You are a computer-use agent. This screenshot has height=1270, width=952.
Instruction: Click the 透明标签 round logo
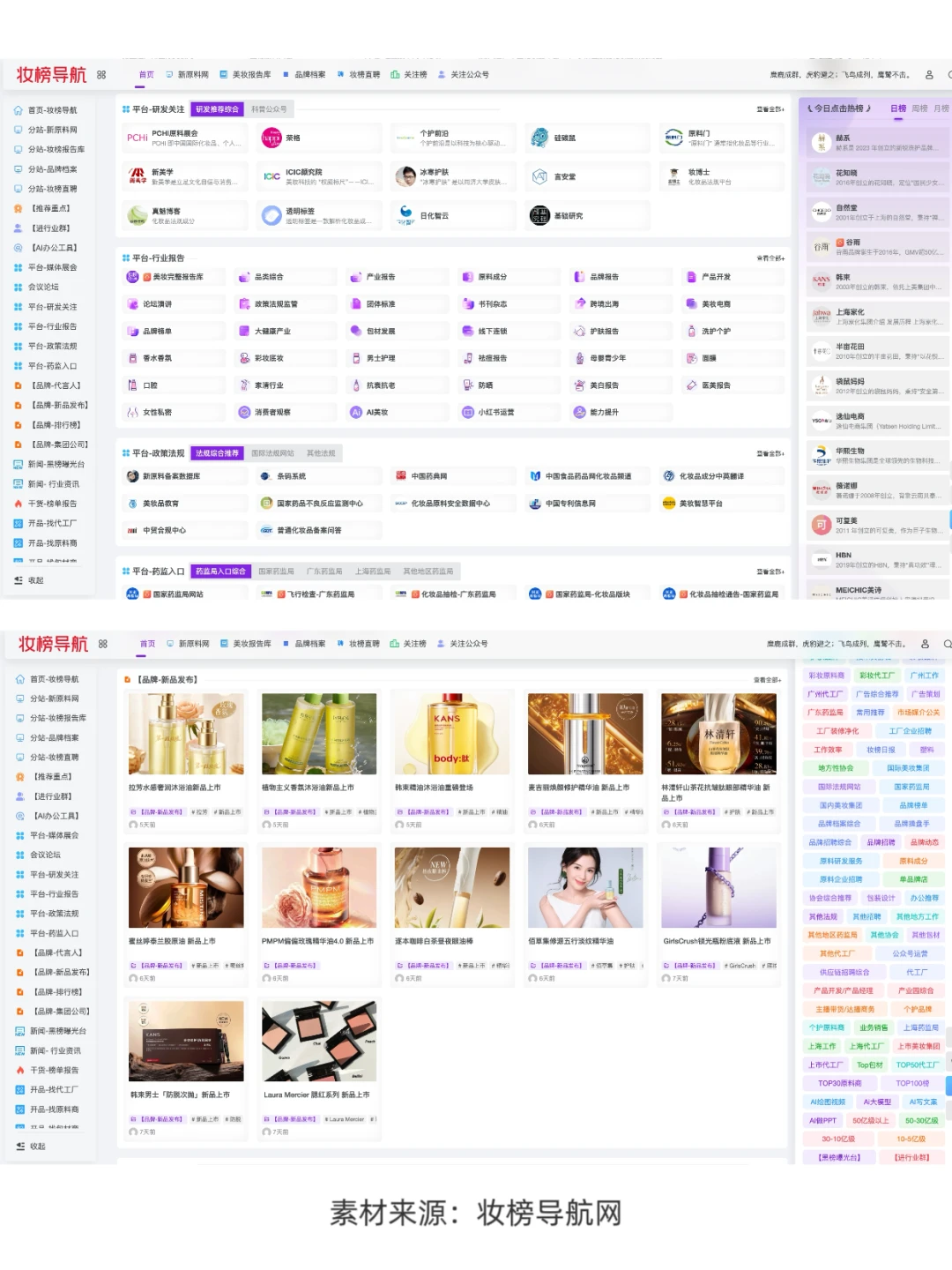tap(271, 215)
